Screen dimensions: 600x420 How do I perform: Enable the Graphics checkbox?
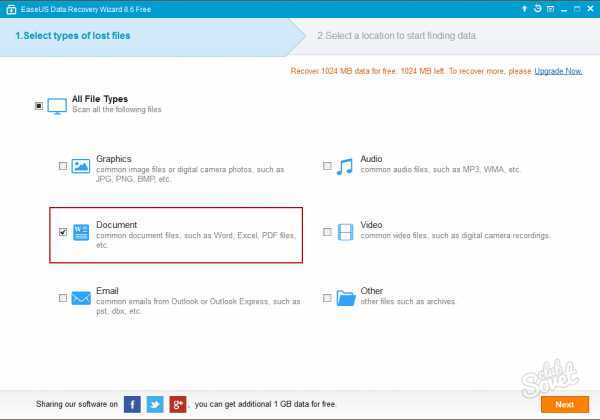tap(63, 166)
